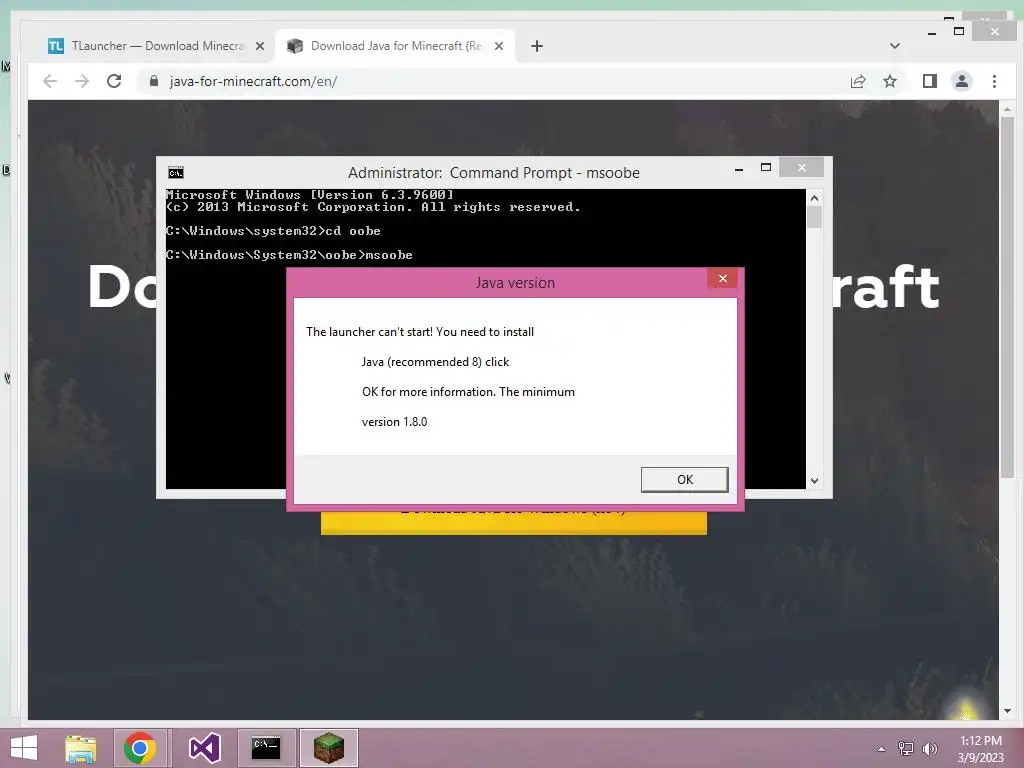Reload the current page
This screenshot has height=768, width=1024.
[114, 81]
